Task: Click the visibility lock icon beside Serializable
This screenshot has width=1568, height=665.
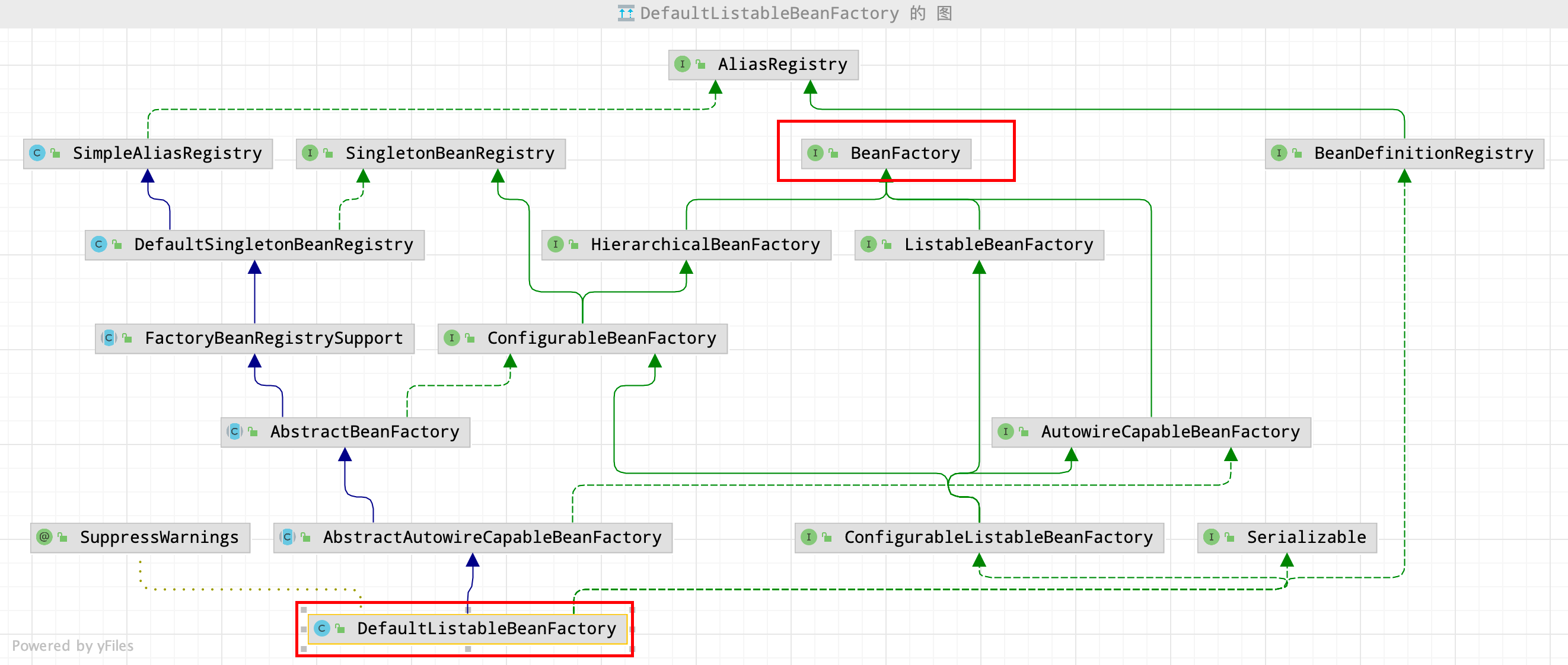Action: point(1229,537)
